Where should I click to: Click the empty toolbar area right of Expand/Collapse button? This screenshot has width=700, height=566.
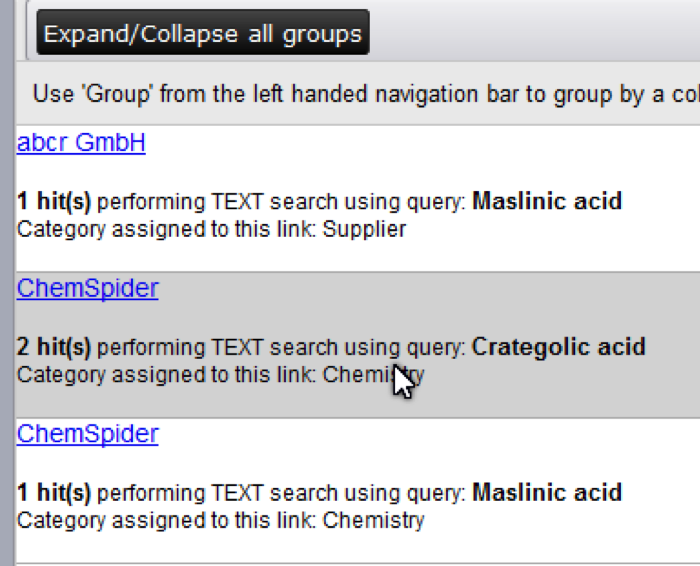530,33
